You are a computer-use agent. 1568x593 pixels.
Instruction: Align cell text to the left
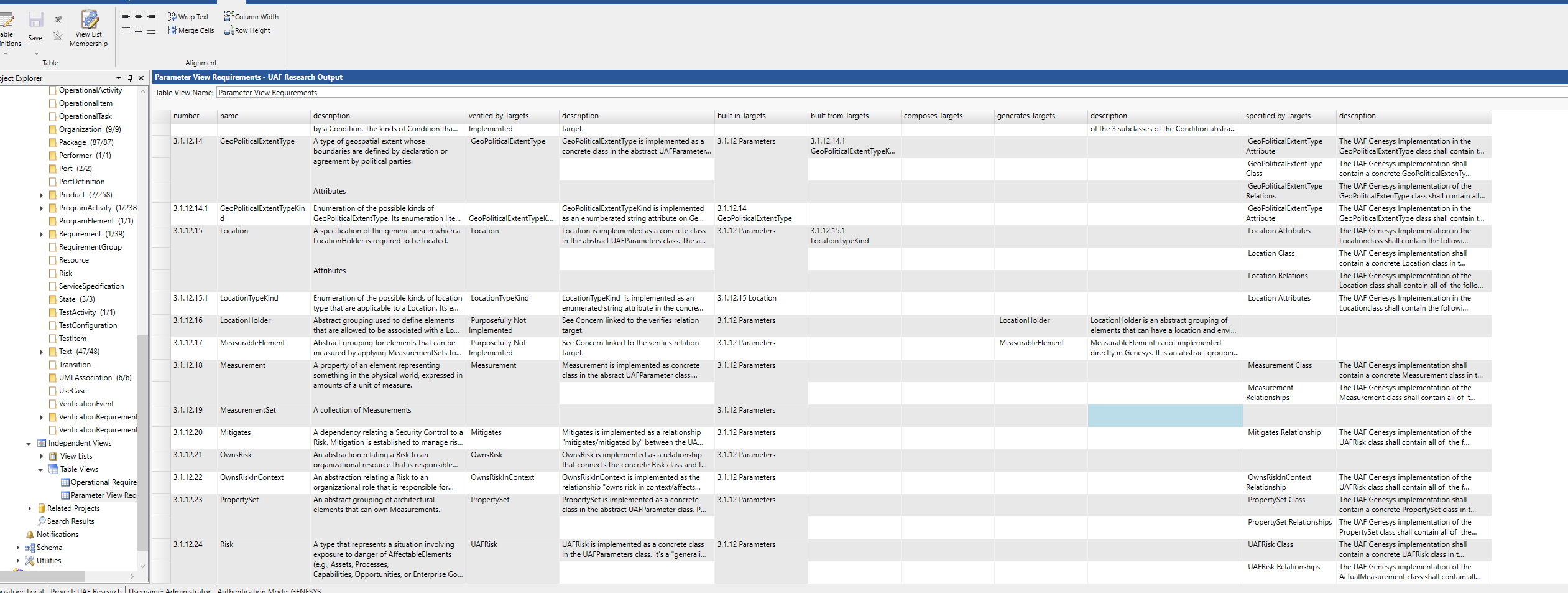(126, 17)
